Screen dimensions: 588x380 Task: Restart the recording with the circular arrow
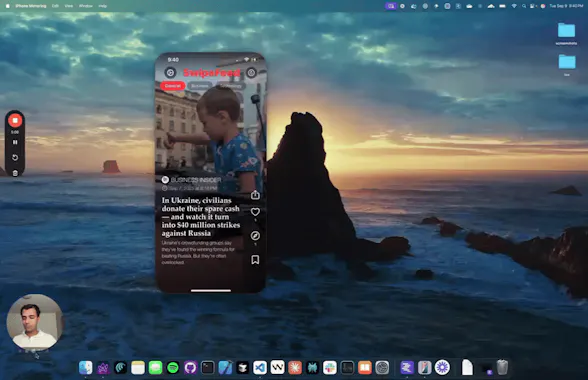[x=15, y=158]
